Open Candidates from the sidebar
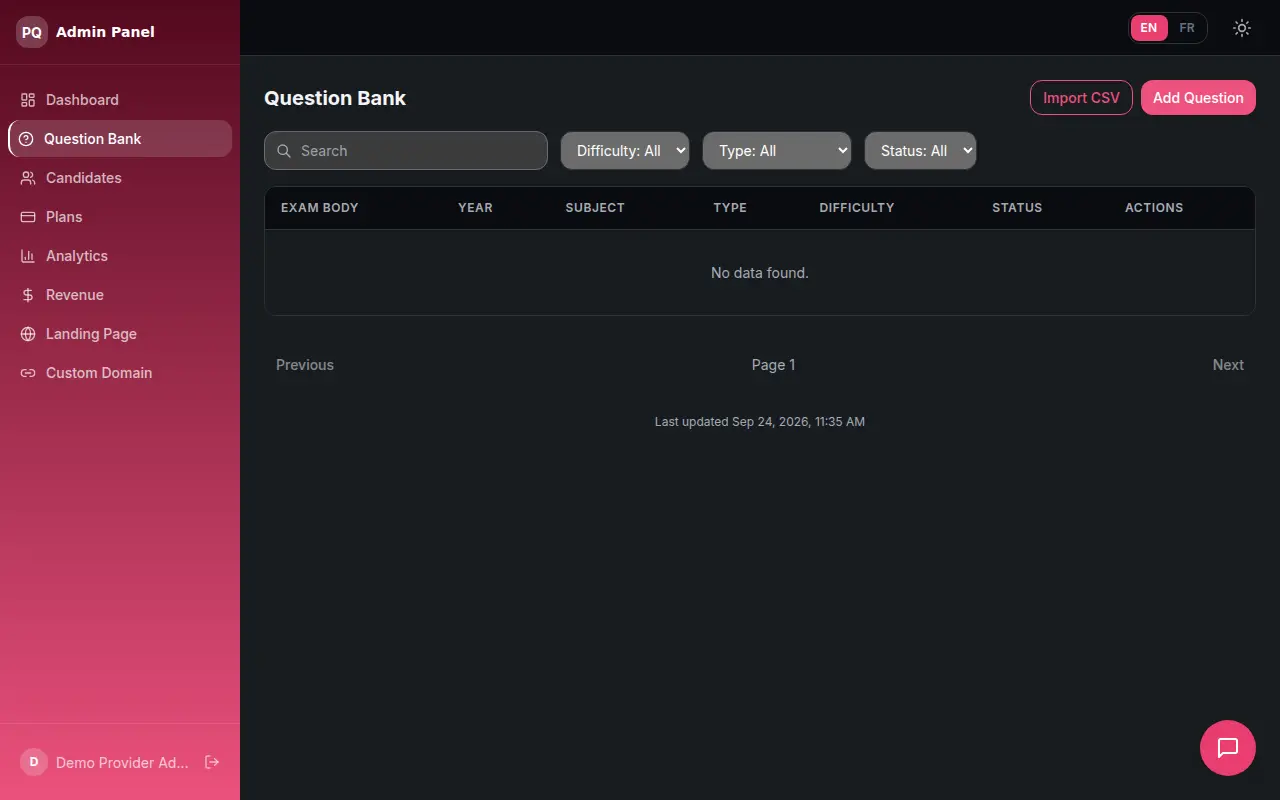This screenshot has width=1280, height=800. (x=120, y=178)
